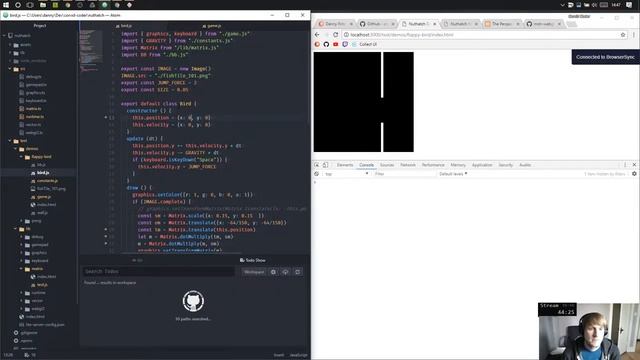Switch to the Audits tab in DevTools

tap(525, 165)
